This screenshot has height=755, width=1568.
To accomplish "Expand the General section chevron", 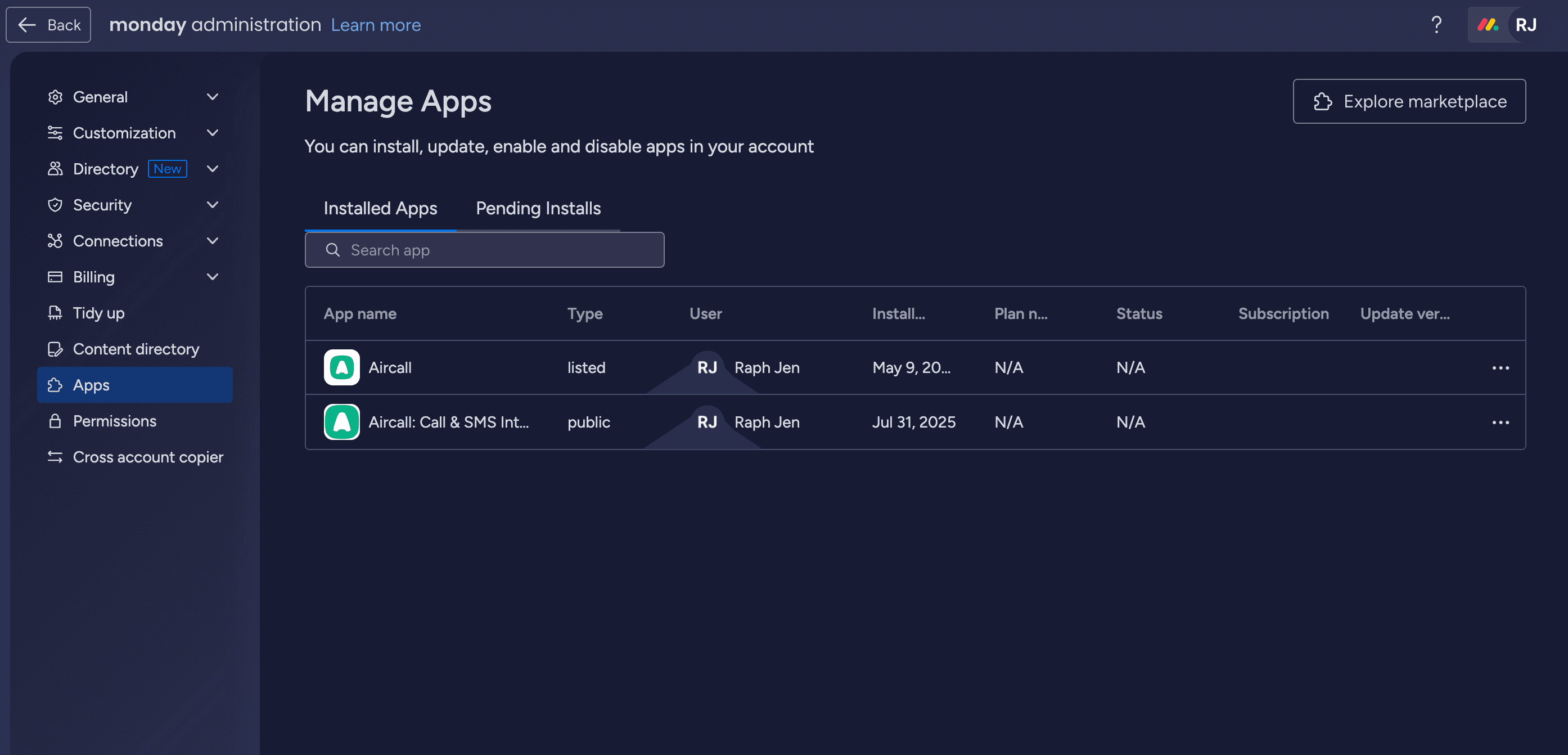I will tap(213, 97).
